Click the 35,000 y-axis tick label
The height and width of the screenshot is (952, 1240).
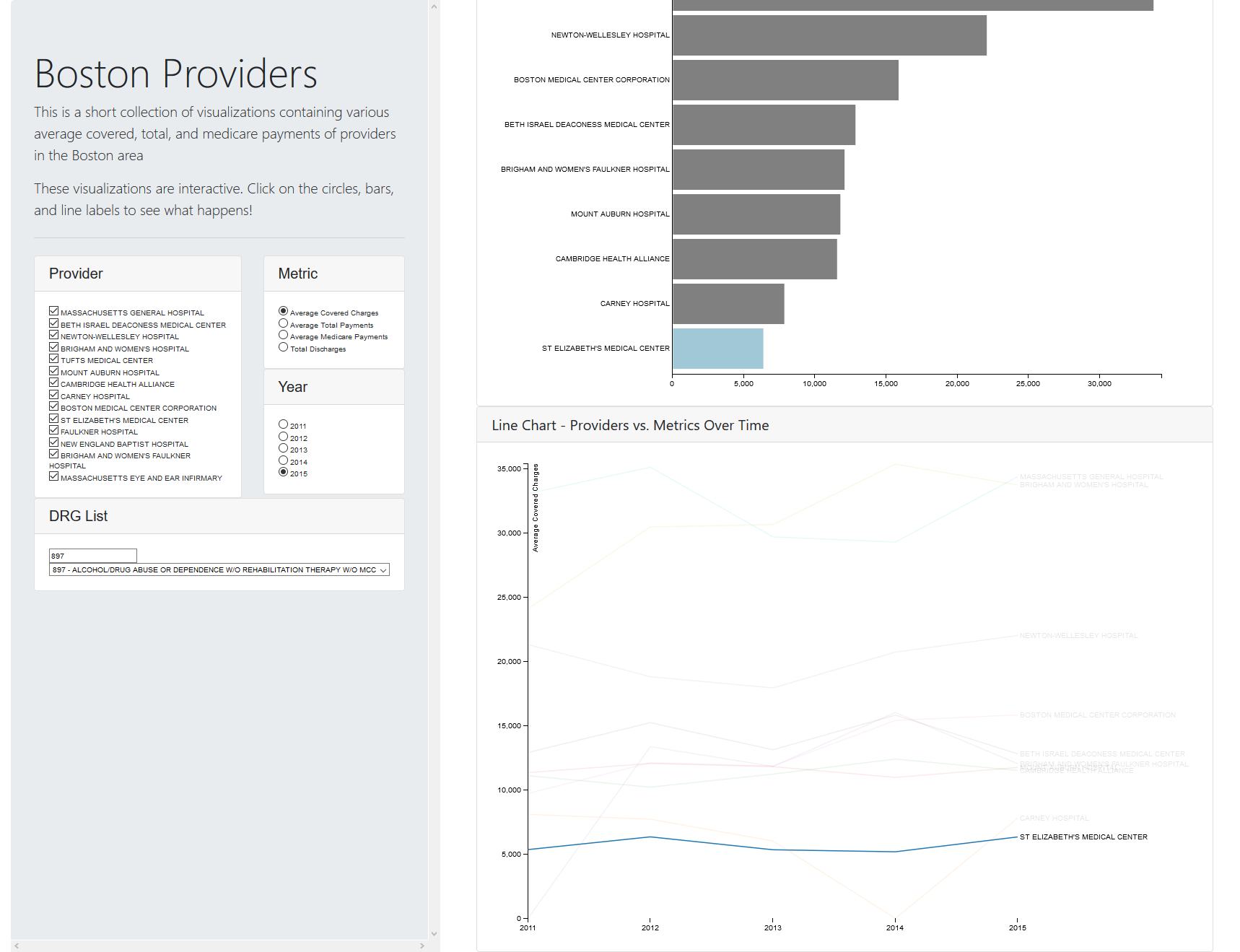[x=509, y=469]
